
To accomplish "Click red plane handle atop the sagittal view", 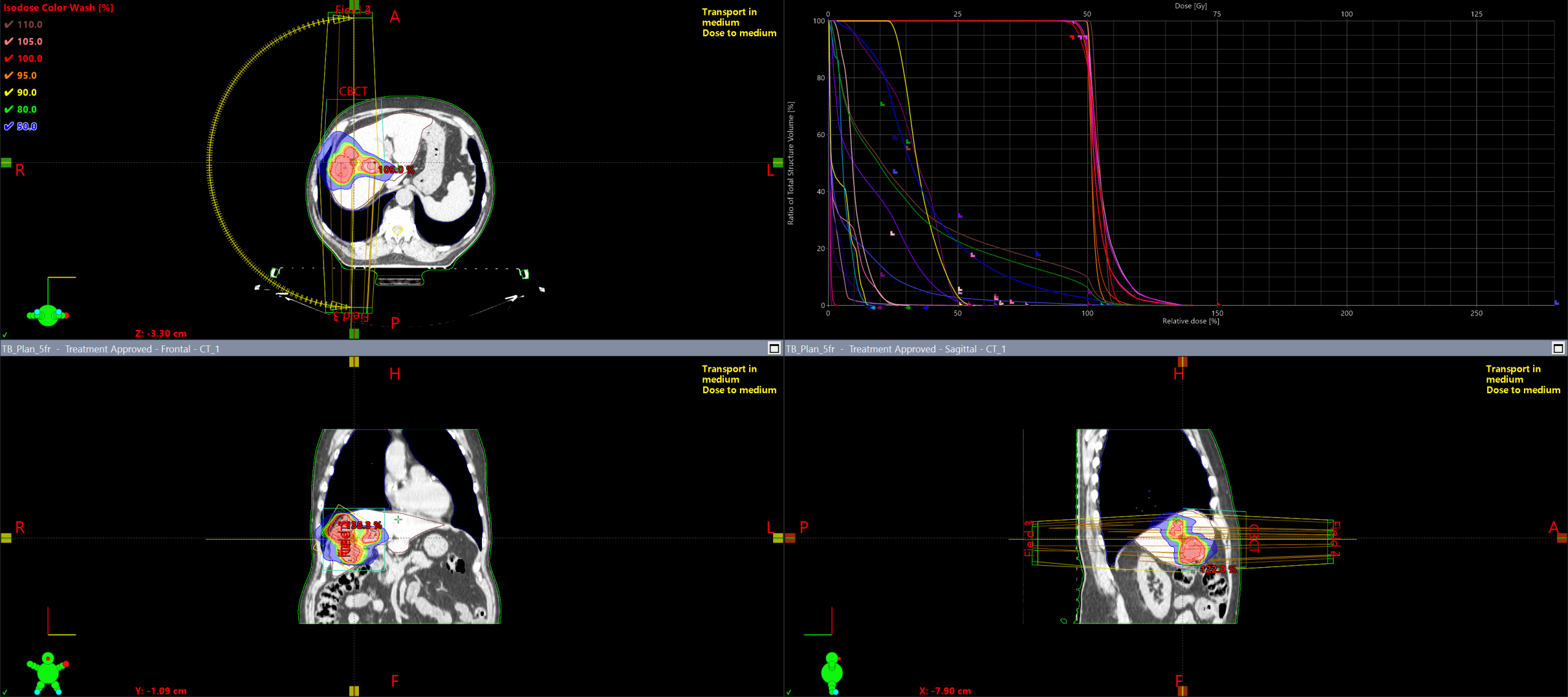I will pyautogui.click(x=1183, y=362).
